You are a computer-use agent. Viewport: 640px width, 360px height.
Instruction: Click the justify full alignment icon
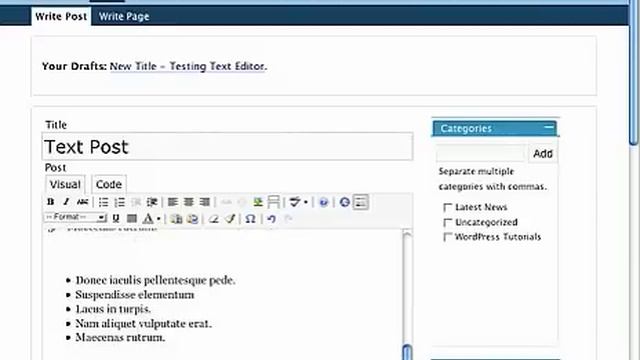[132, 219]
